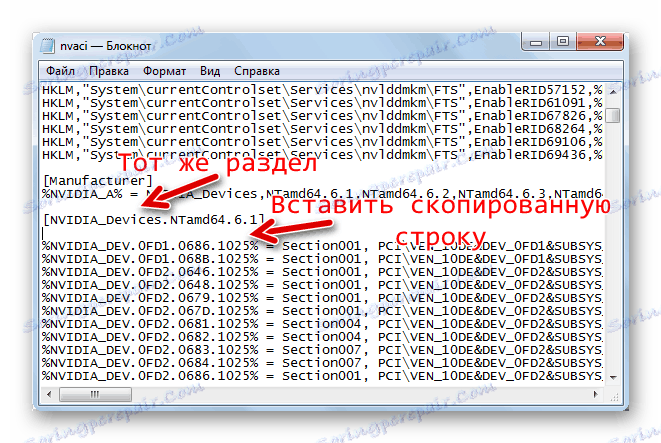The height and width of the screenshot is (443, 661).
Task: Click the line with EnableRID69436
Action: 322,155
